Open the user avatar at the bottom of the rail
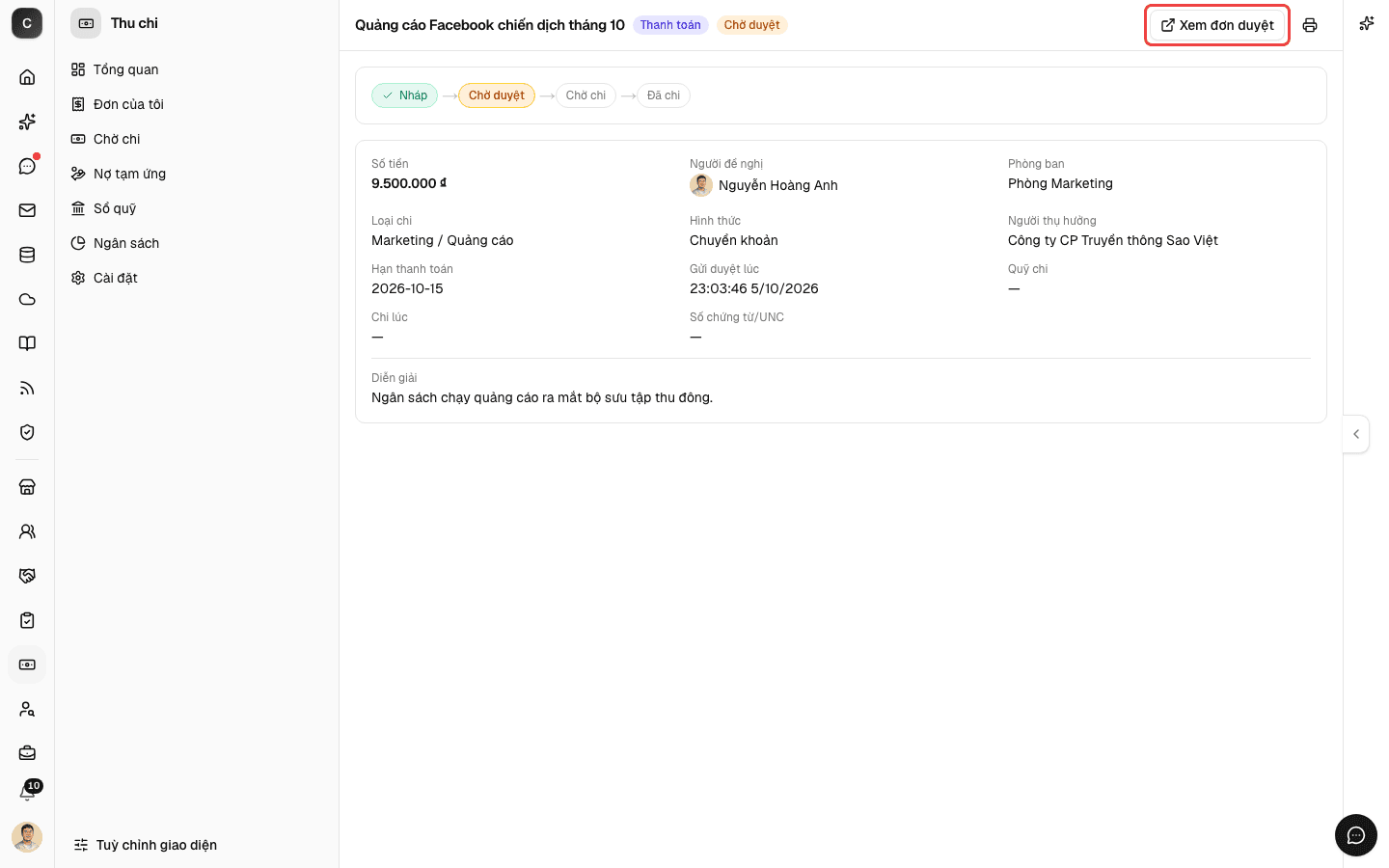Viewport: 1389px width, 868px height. 27,837
